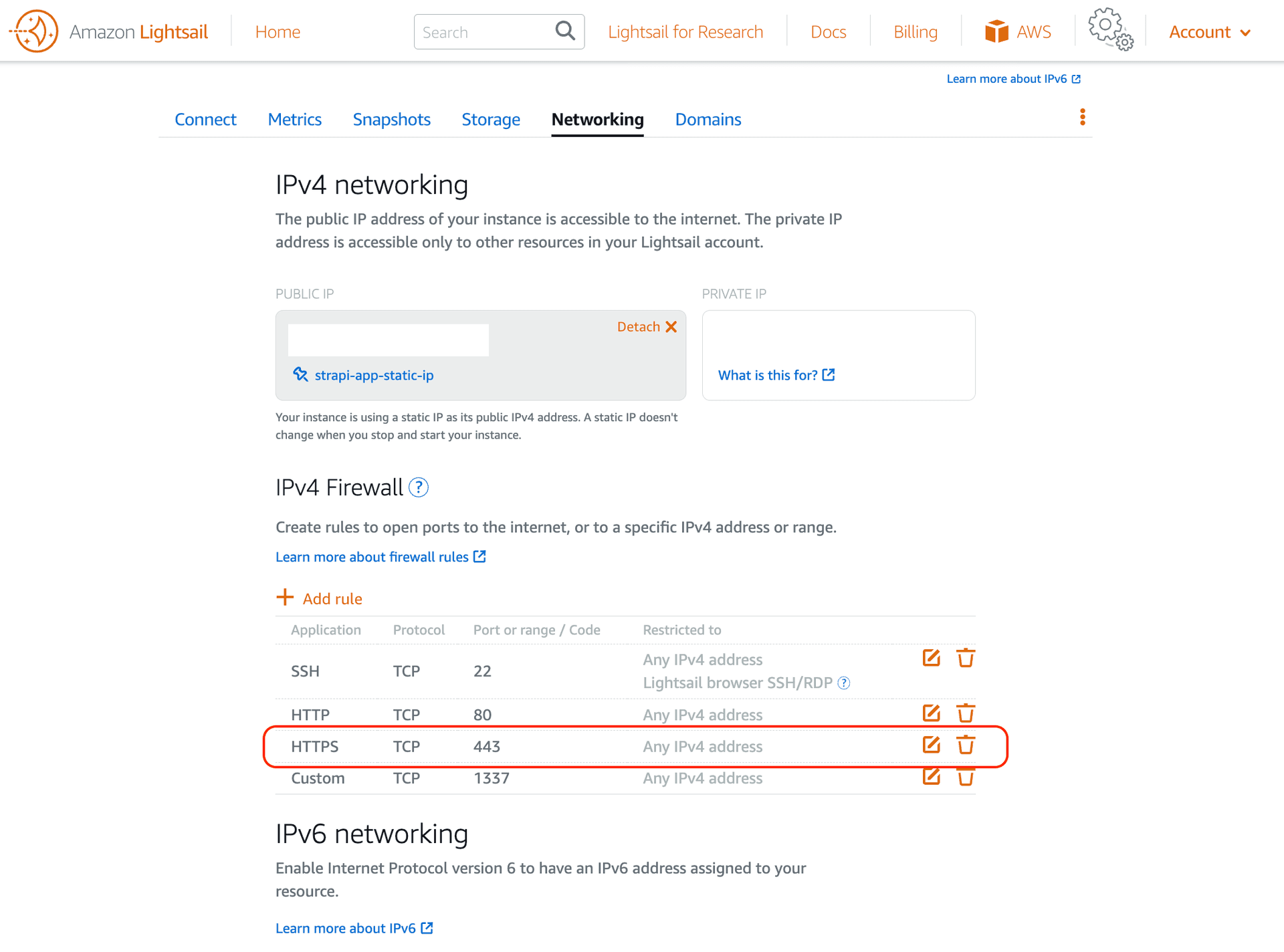Click the Restricted to column header

point(682,630)
